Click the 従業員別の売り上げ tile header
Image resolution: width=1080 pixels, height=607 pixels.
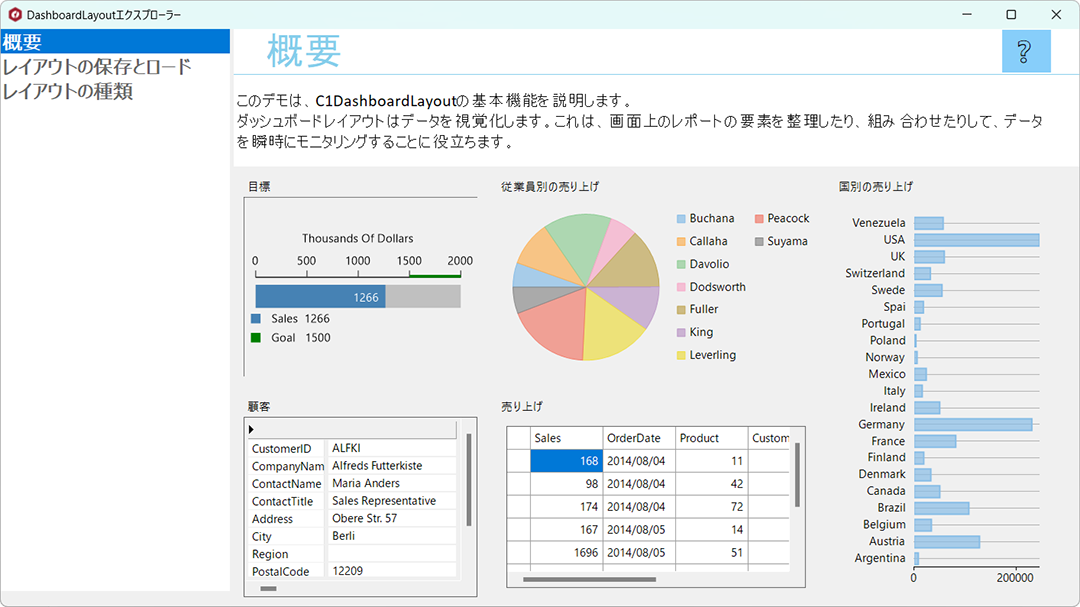[x=550, y=187]
